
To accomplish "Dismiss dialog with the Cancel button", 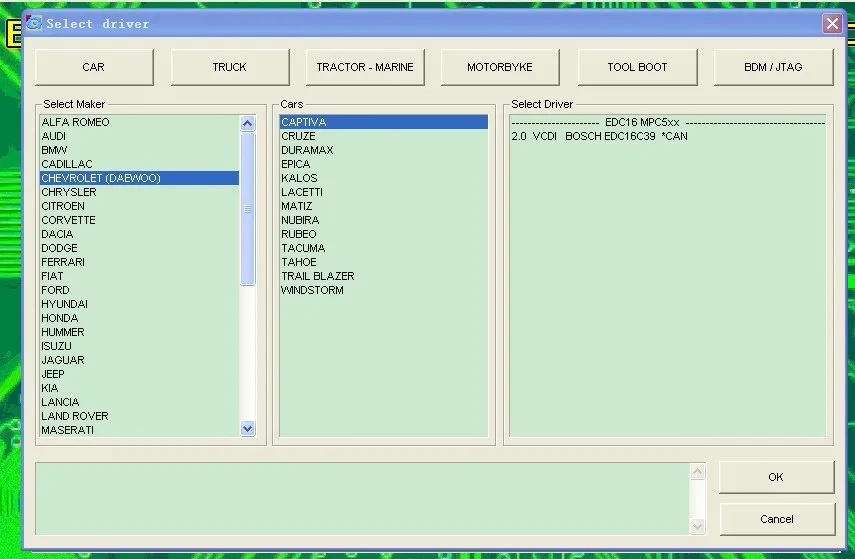I will point(777,519).
